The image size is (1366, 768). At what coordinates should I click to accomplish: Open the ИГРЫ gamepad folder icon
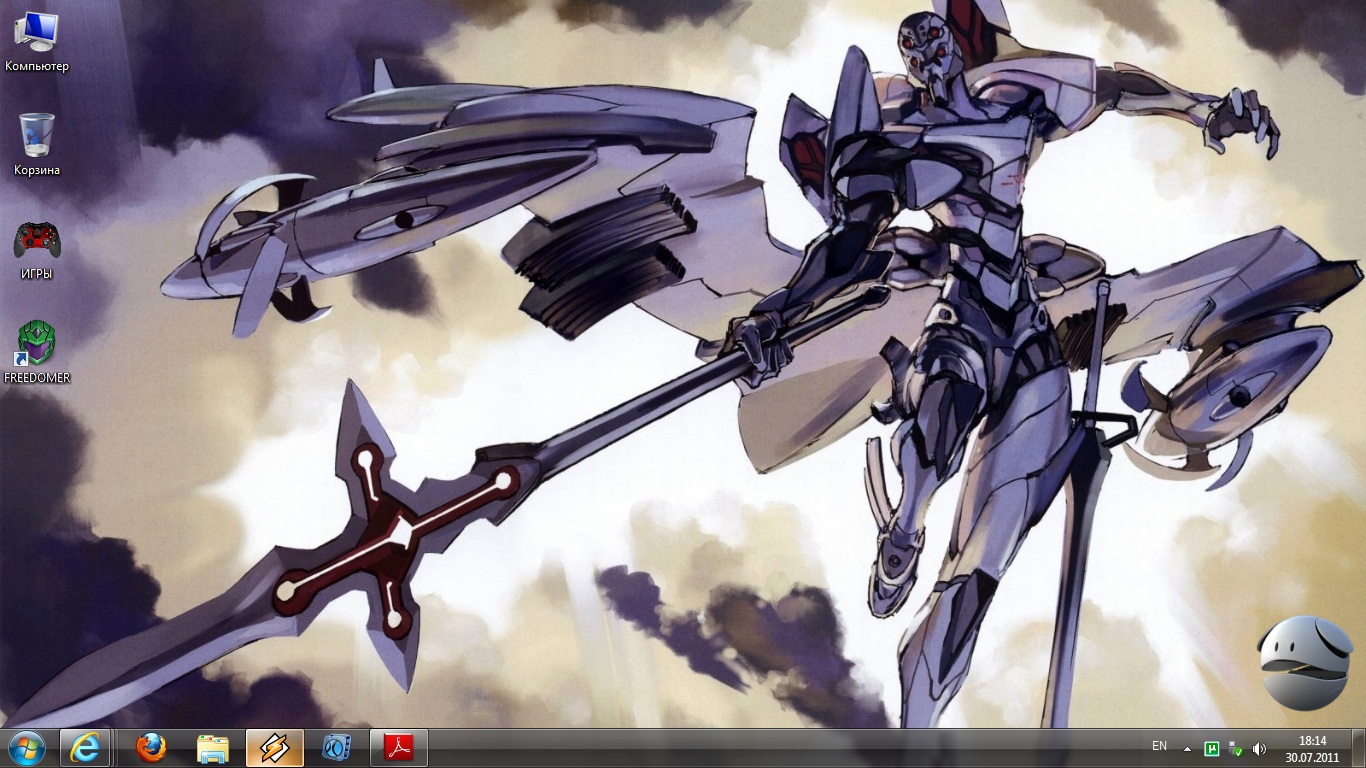tap(37, 250)
